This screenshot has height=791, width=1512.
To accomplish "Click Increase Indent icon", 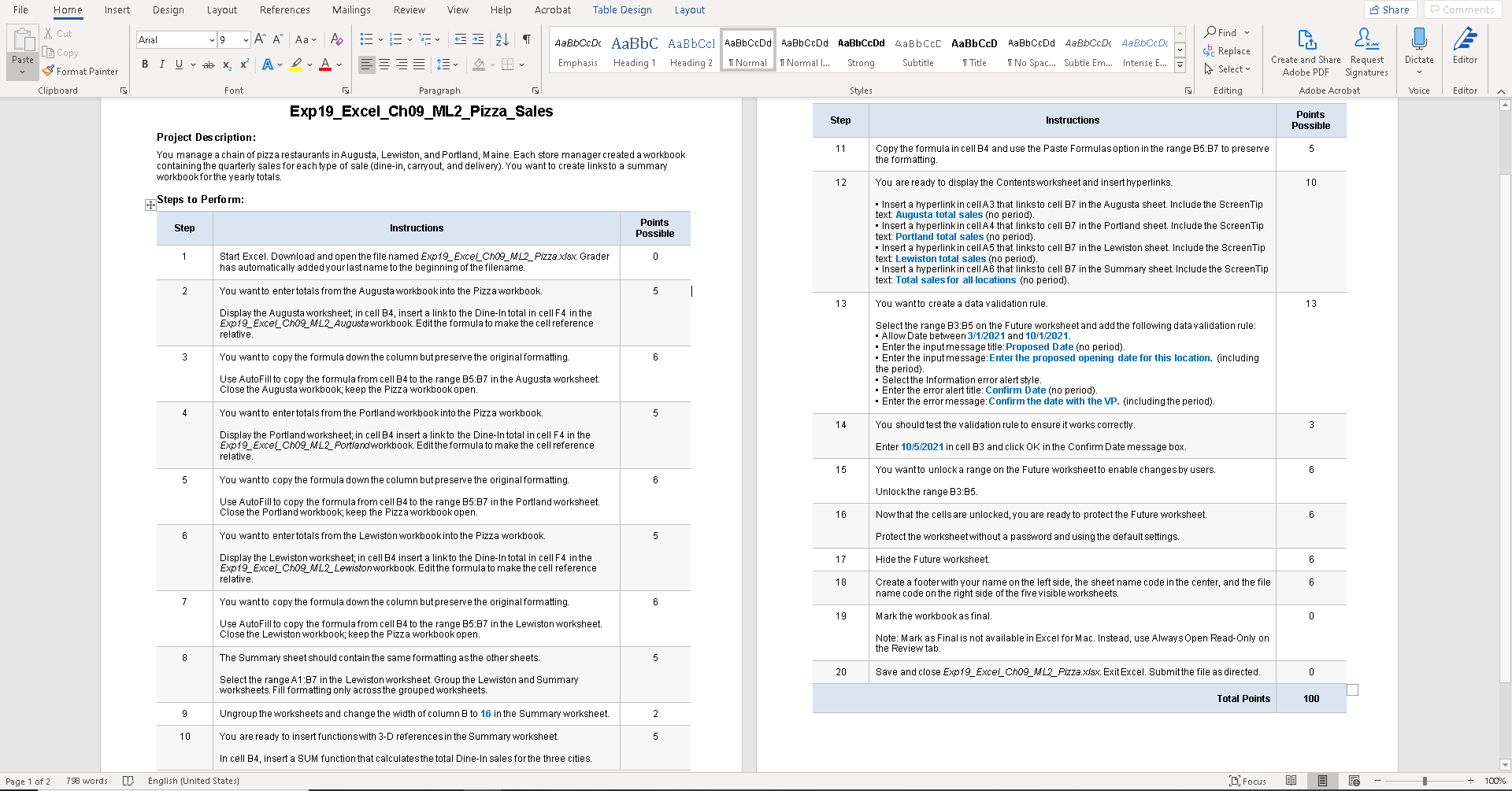I will click(x=478, y=39).
